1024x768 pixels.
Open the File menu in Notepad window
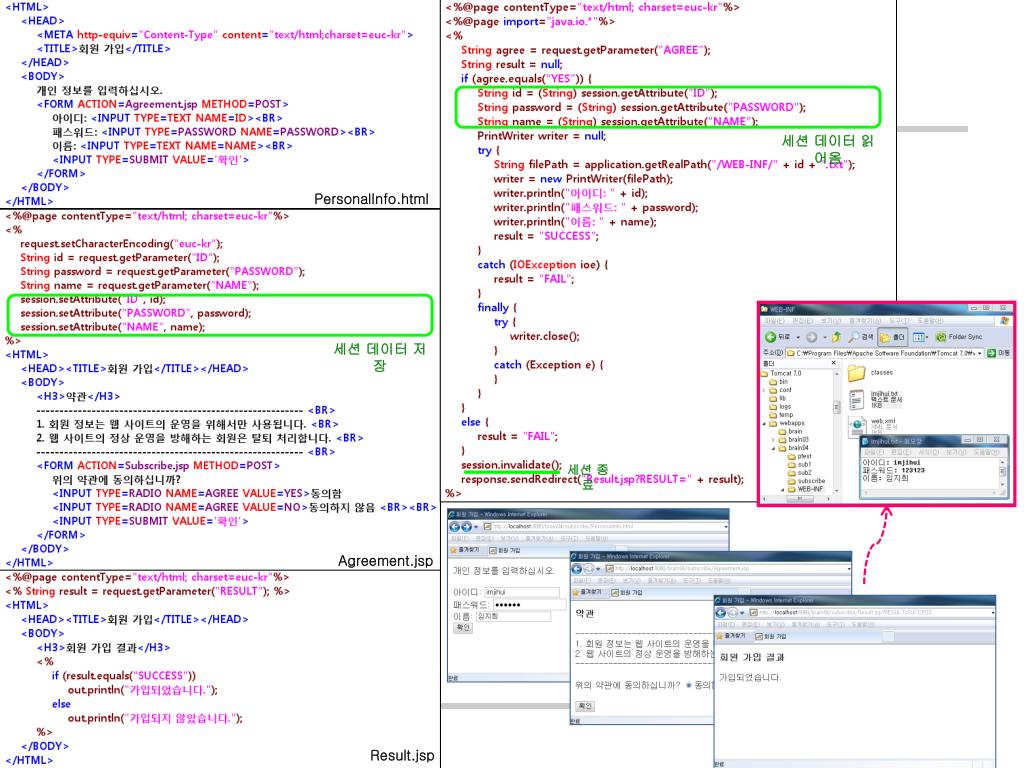click(871, 452)
